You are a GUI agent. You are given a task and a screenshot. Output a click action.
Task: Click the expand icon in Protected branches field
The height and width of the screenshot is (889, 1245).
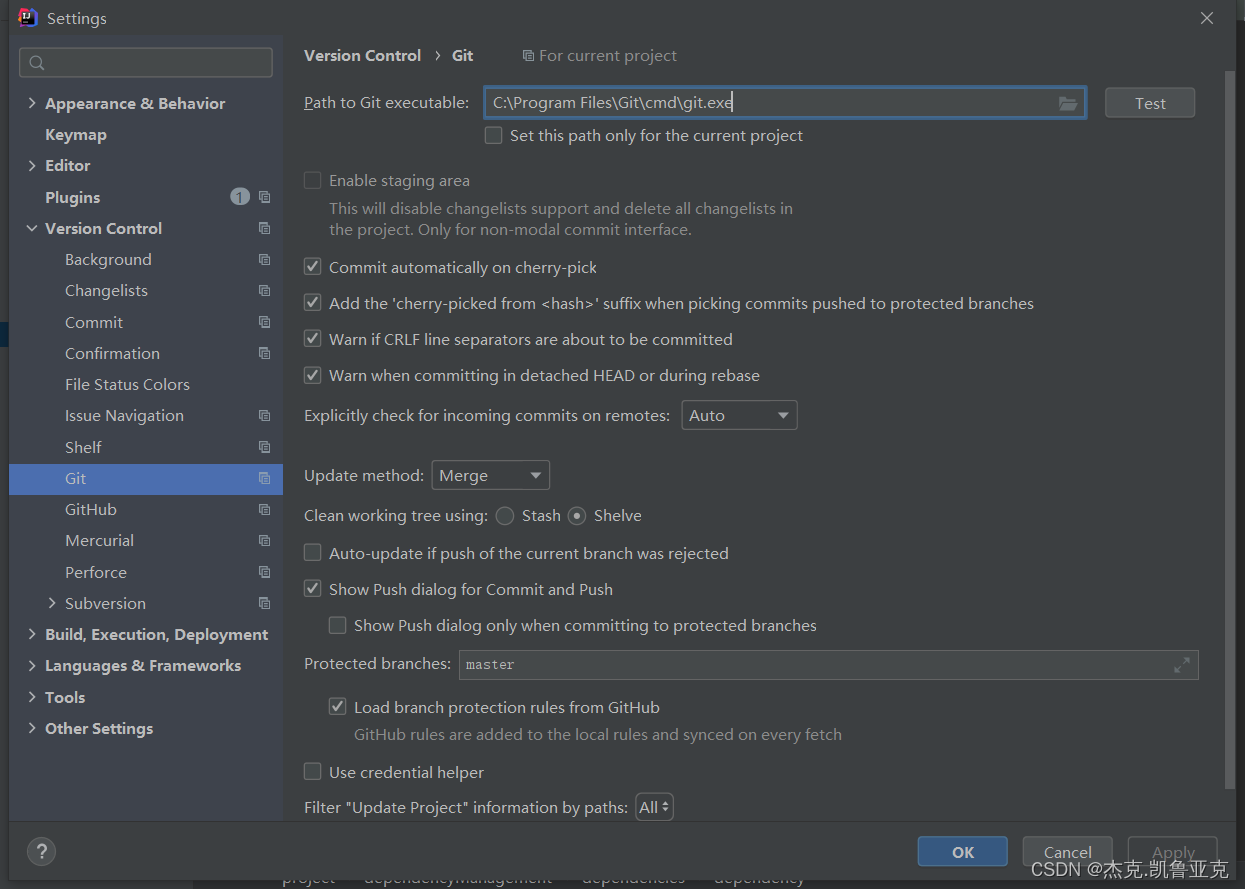(1181, 664)
